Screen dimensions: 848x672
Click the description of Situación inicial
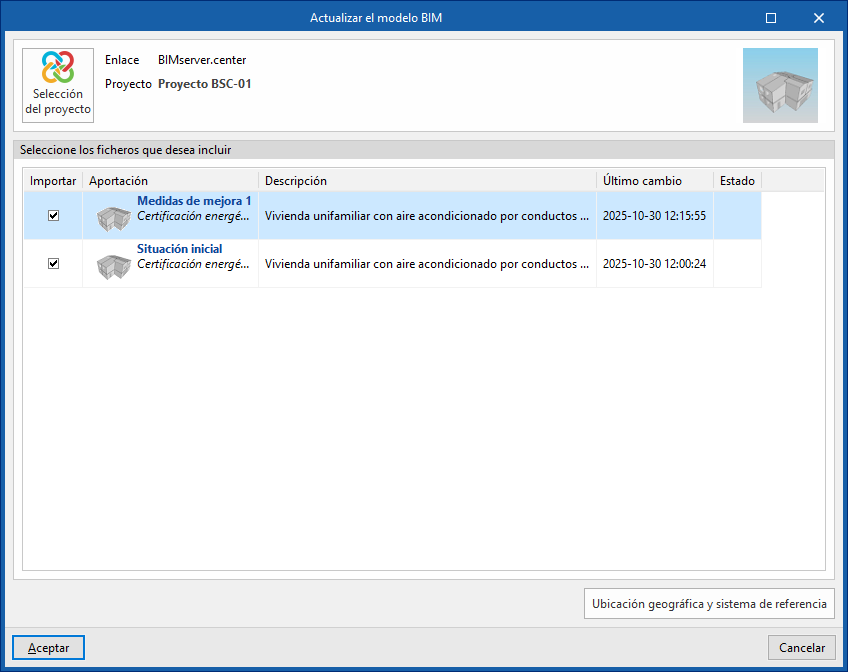[x=427, y=264]
